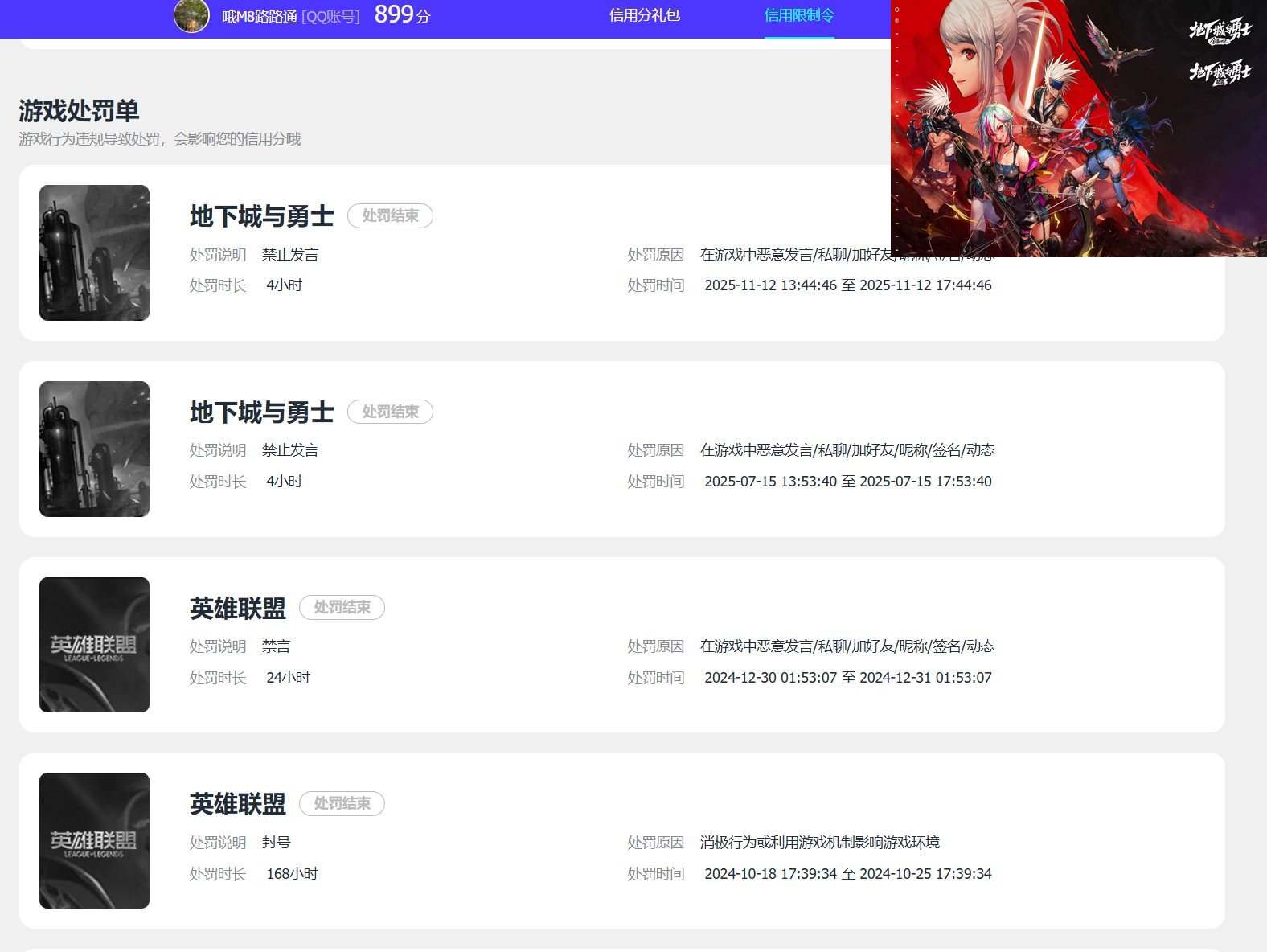Screen dimensions: 1267x952
Task: Click the reason 消极行为或利用游戏机制影响游戏环境
Action: 820,843
